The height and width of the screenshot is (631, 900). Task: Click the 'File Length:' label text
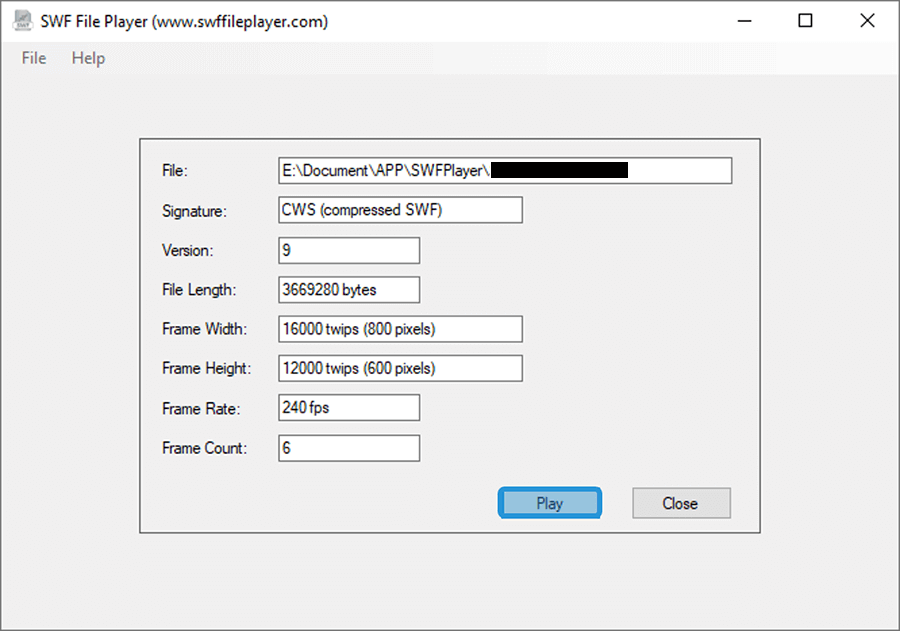(x=199, y=290)
